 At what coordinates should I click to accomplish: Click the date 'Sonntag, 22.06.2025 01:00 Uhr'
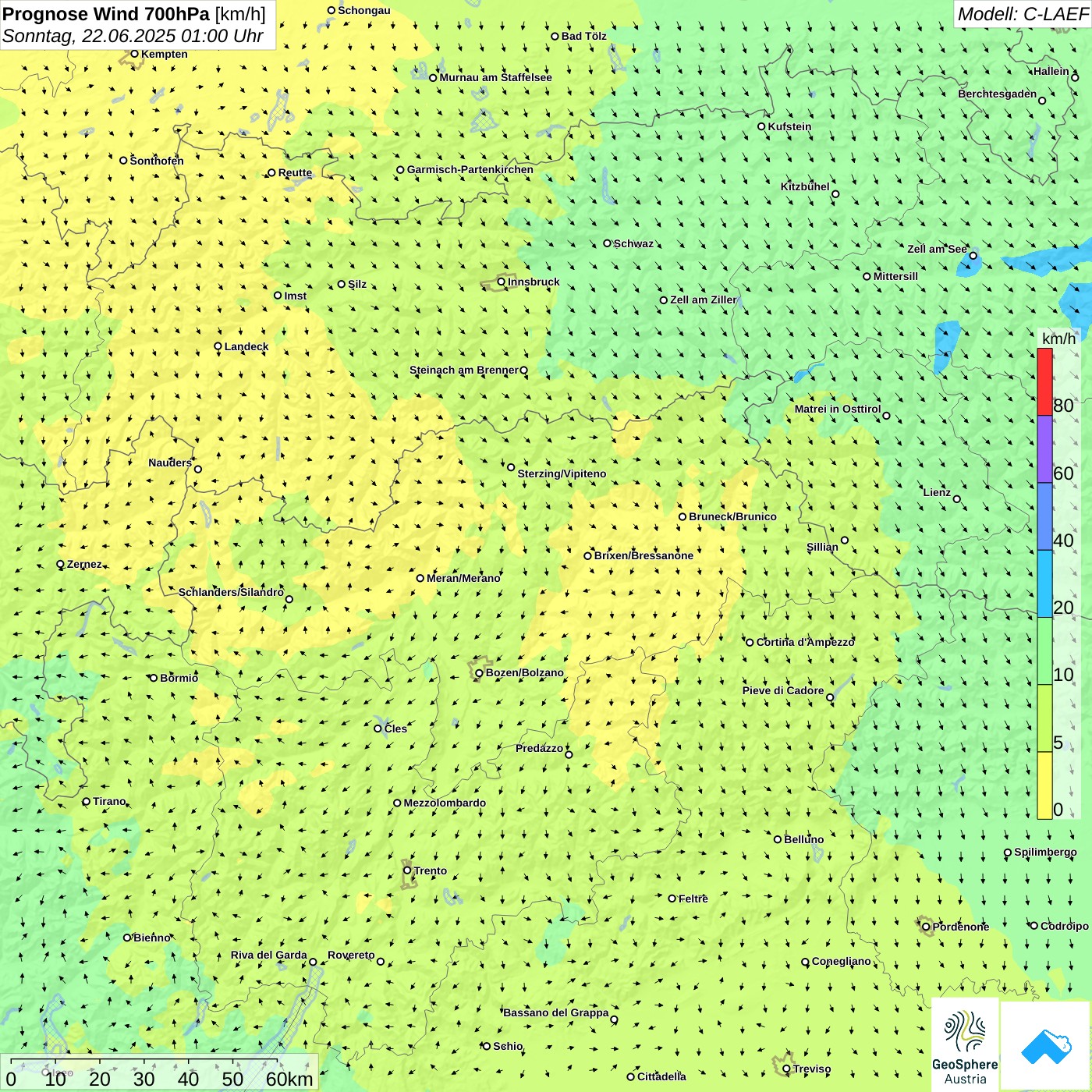click(133, 36)
